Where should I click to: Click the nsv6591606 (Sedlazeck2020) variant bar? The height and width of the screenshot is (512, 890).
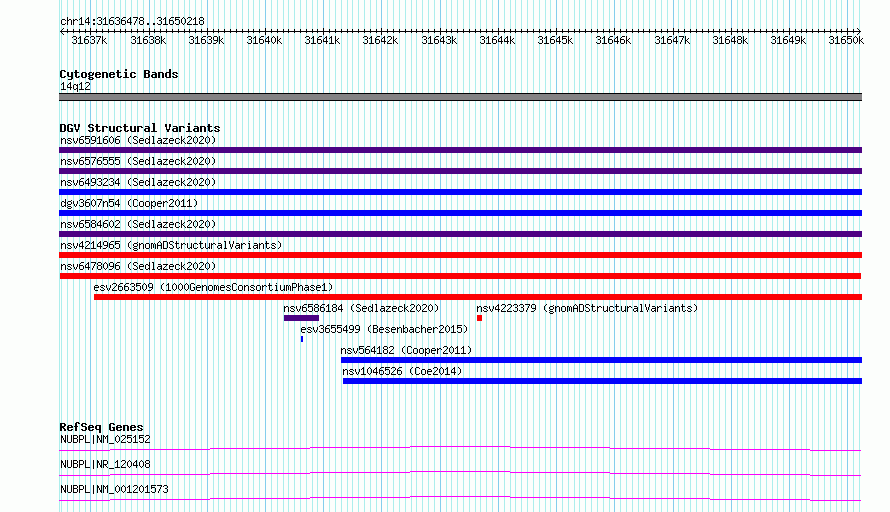pyautogui.click(x=460, y=150)
